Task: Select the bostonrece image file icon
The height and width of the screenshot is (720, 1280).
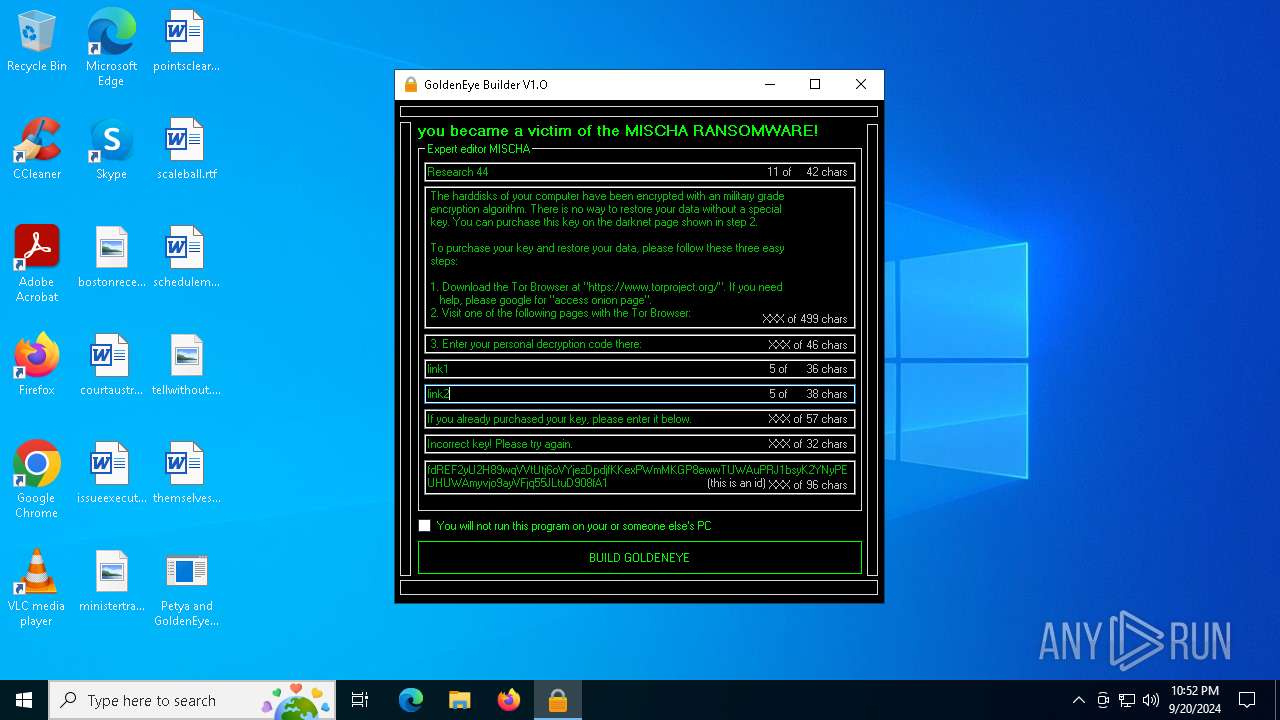Action: pos(111,258)
